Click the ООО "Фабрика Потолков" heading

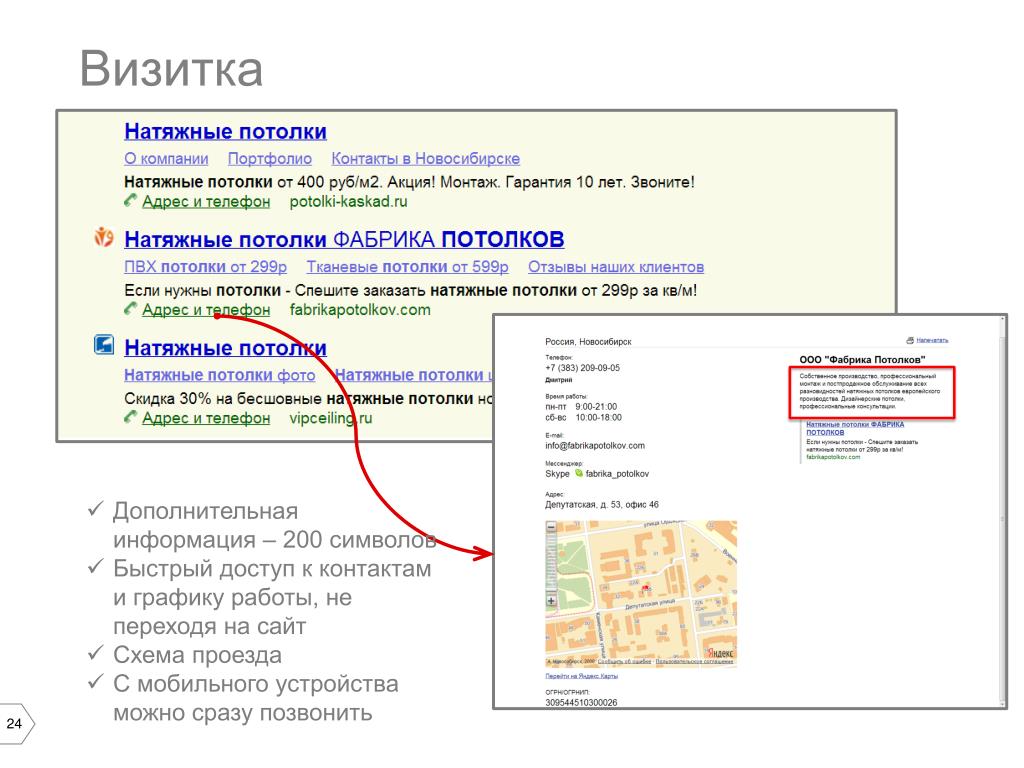click(x=862, y=359)
